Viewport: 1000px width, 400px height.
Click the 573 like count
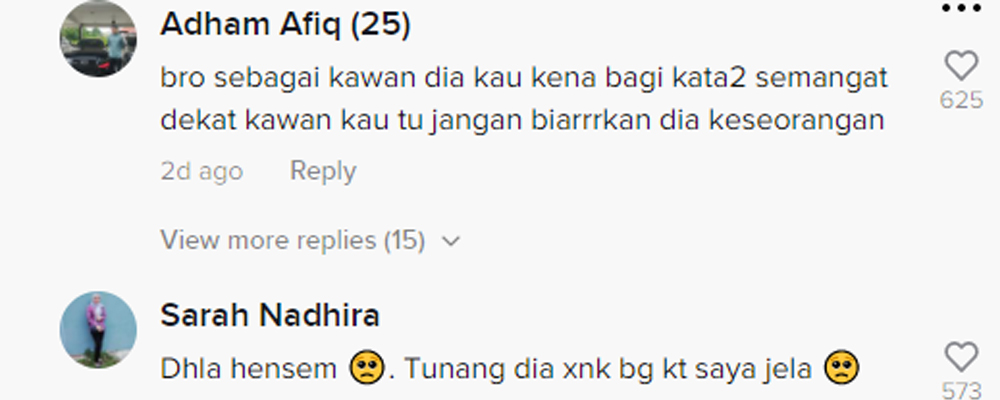961,390
